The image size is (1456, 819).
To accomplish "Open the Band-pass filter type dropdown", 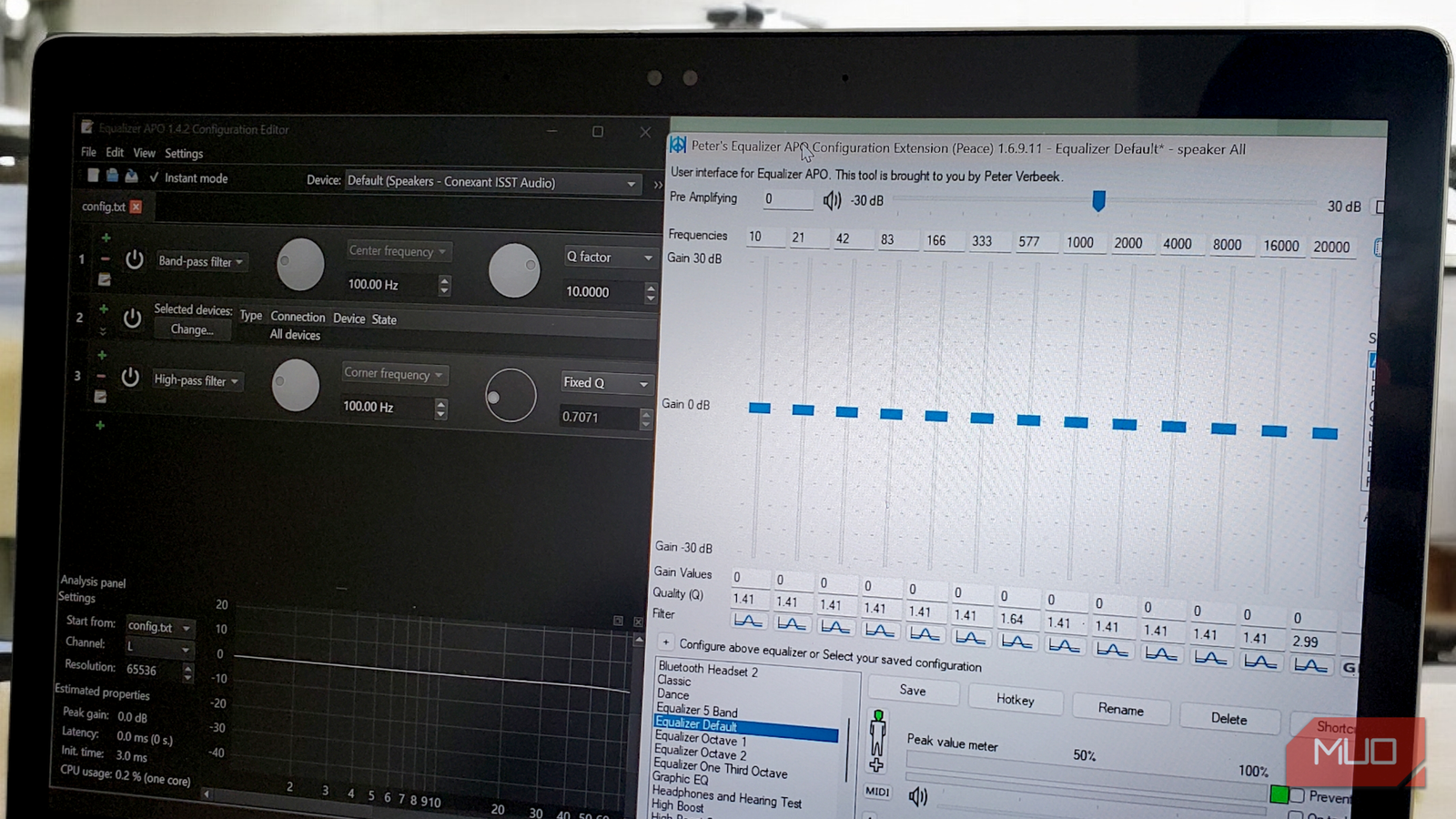I will coord(201,261).
